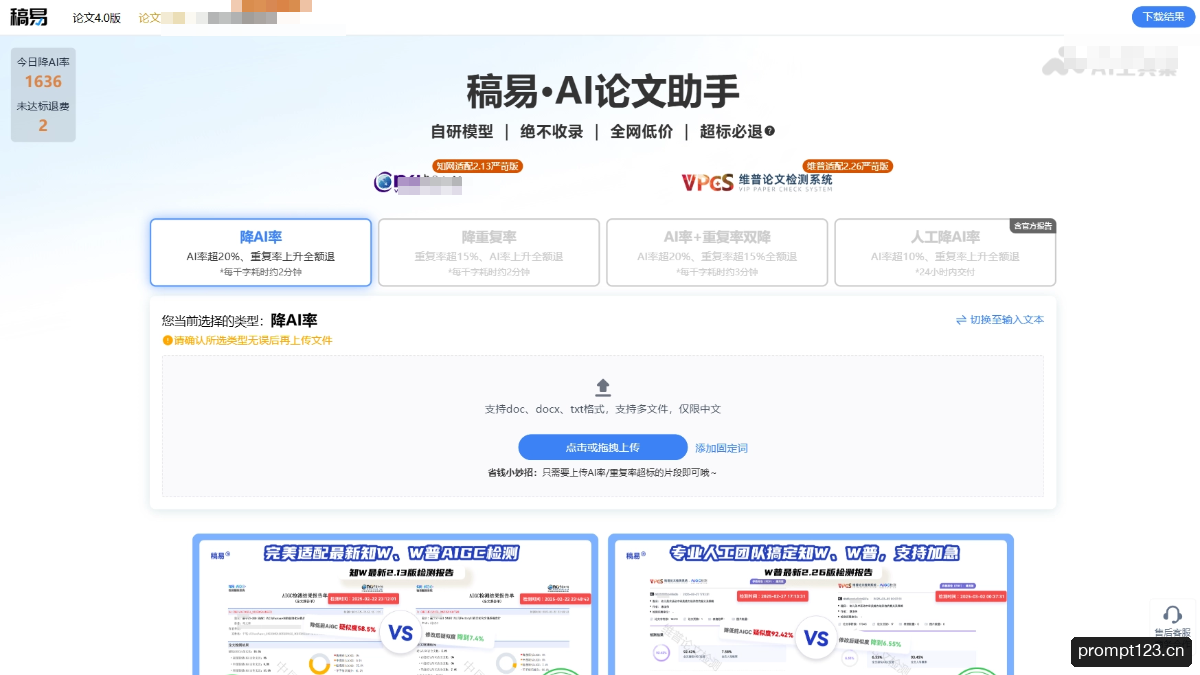Click the 稿易 logo in header

tap(29, 17)
